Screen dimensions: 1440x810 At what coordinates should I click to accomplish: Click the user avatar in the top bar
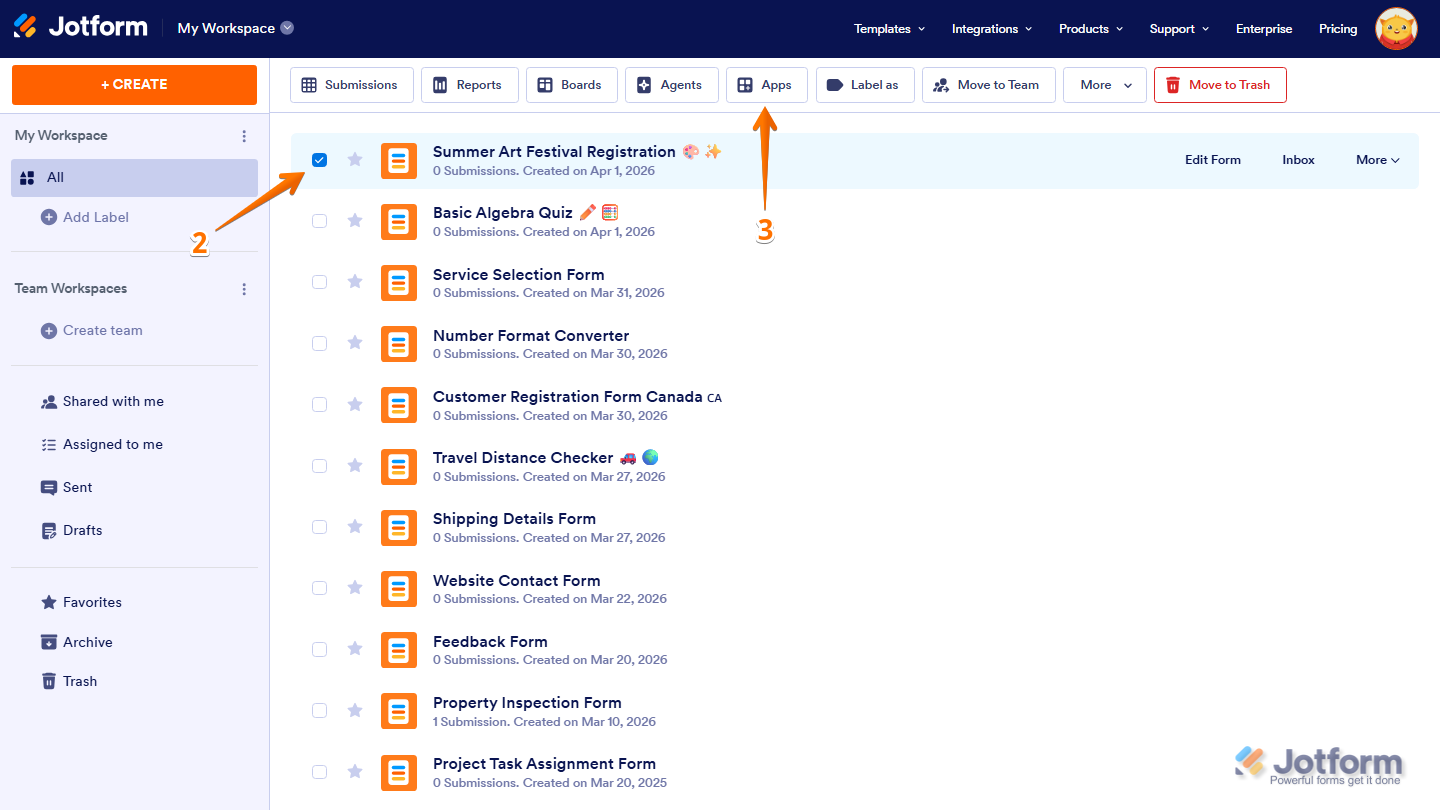tap(1396, 28)
